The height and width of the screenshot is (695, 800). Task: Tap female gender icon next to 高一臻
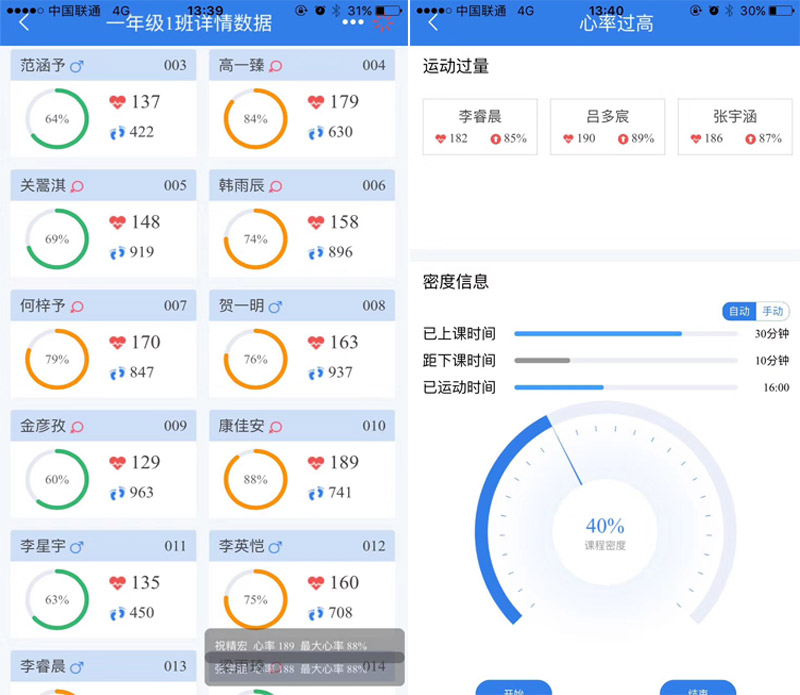[276, 66]
